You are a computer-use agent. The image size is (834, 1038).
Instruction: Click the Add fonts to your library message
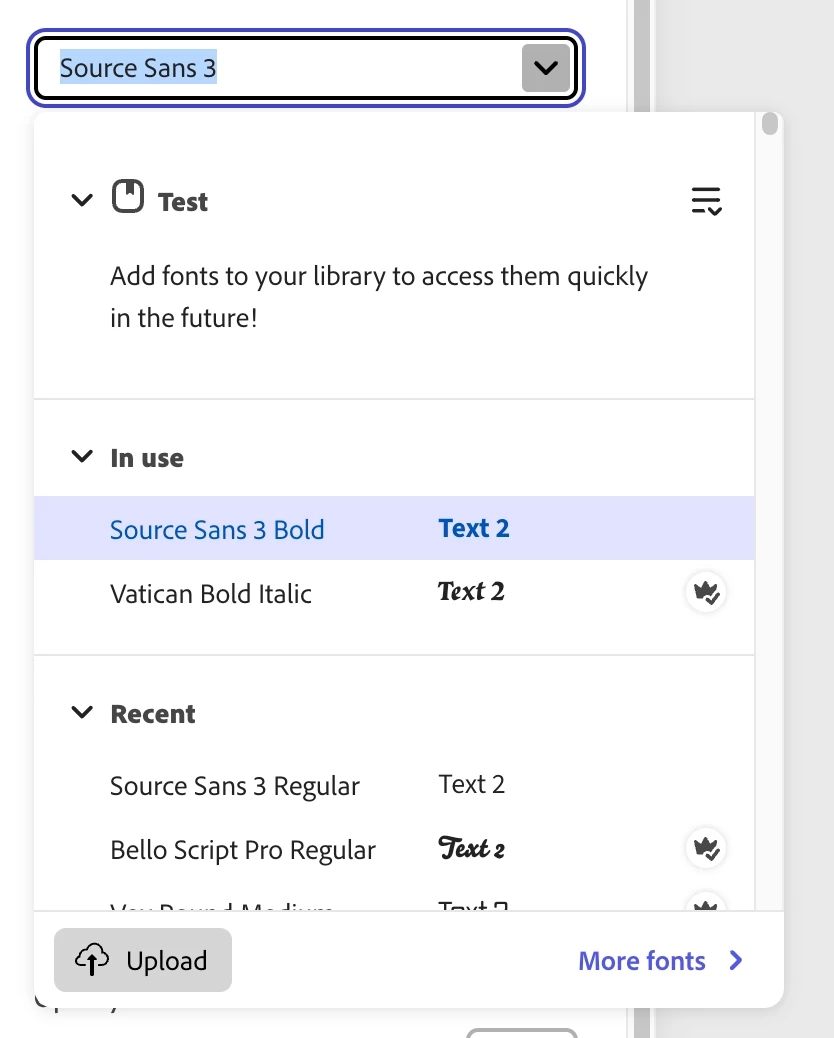(x=379, y=297)
